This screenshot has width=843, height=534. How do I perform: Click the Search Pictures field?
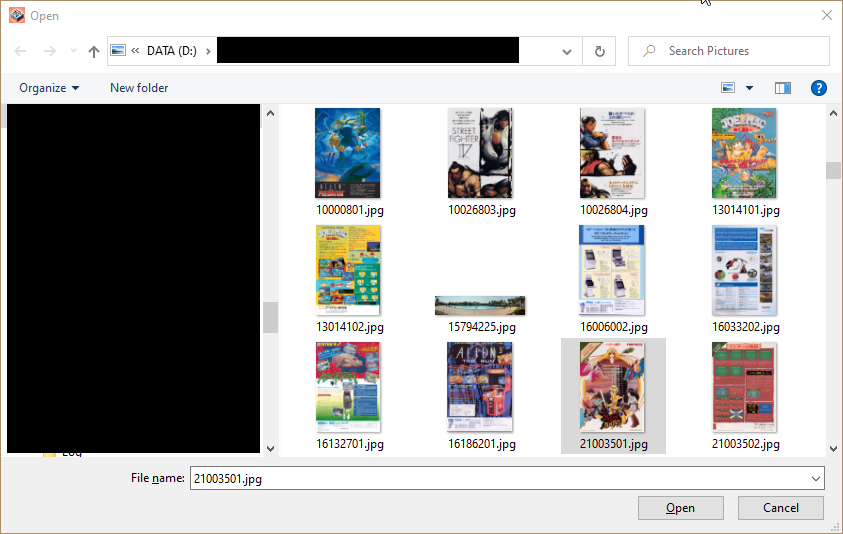tap(728, 51)
